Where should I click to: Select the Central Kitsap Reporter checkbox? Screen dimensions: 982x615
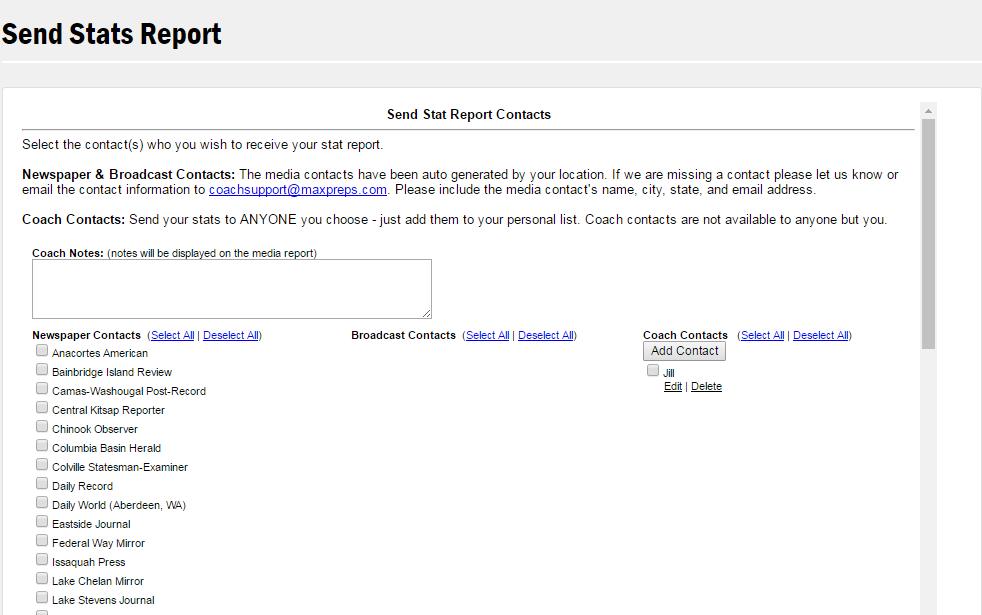click(42, 408)
